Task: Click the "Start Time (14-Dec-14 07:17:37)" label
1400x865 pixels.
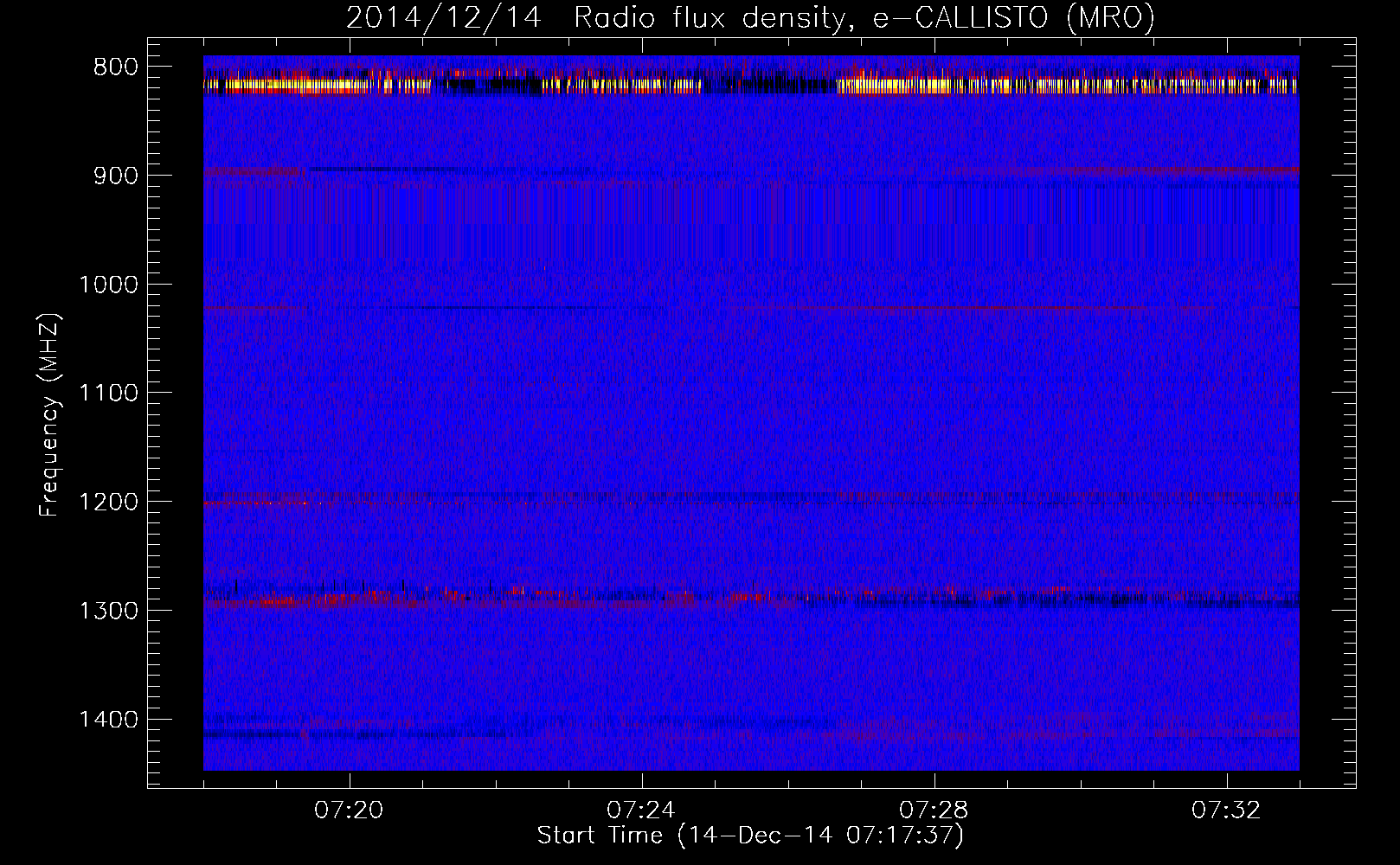Action: click(x=750, y=836)
